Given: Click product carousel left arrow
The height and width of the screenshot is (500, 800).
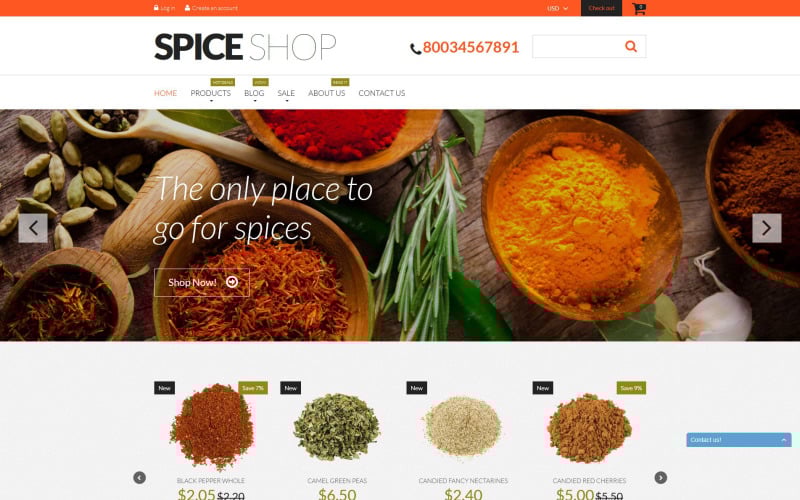Looking at the screenshot, I should coord(139,478).
